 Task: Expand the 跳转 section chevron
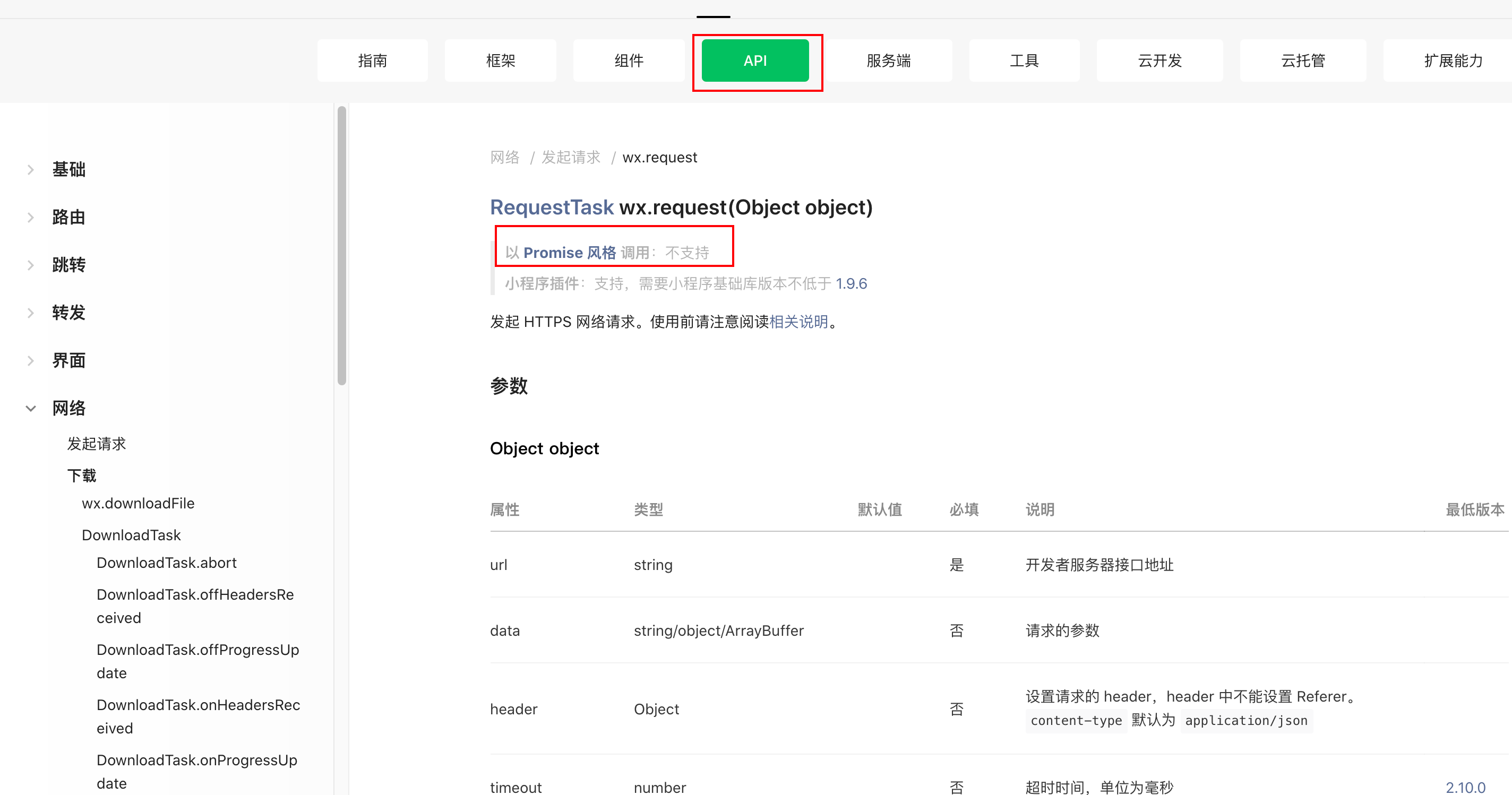[30, 265]
